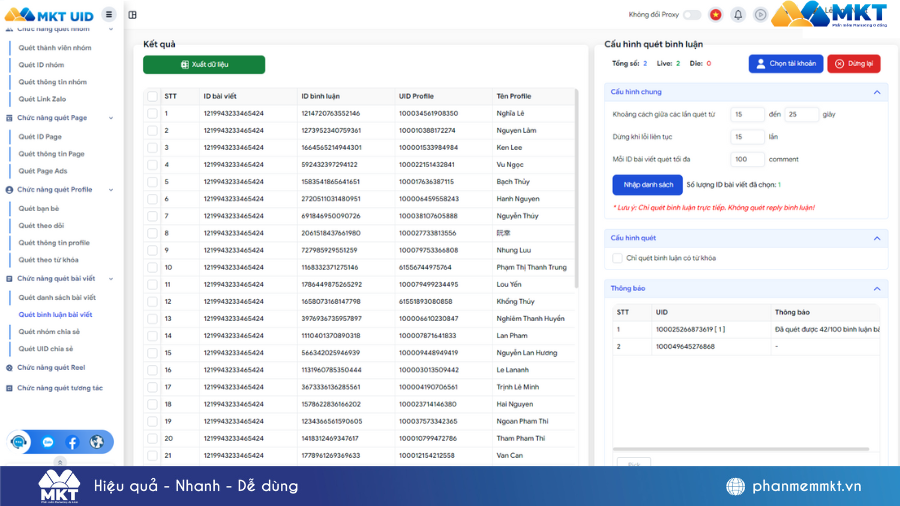Open Quét Link Zalo

(42, 99)
